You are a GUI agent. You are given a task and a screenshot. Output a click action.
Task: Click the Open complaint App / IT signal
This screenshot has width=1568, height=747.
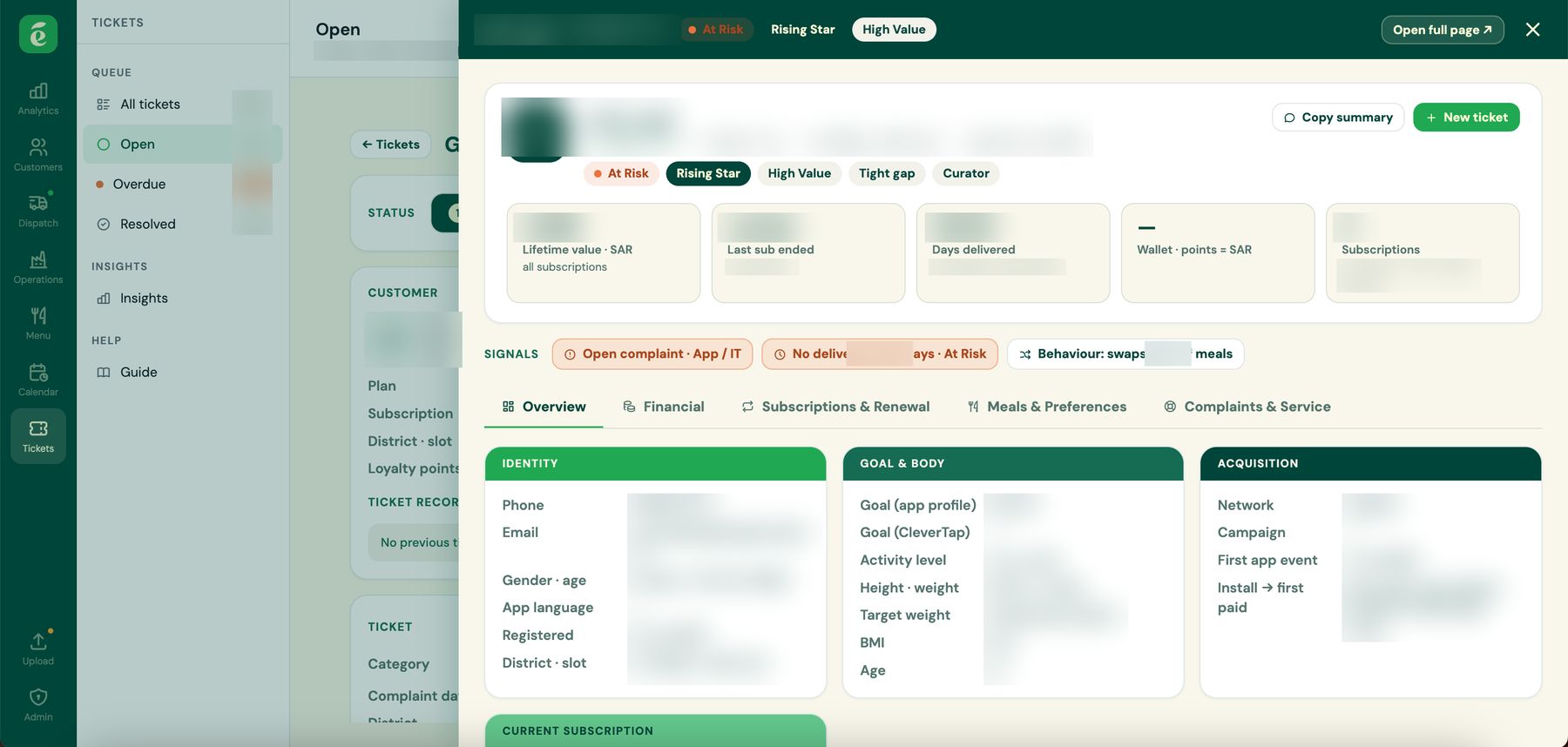point(652,354)
